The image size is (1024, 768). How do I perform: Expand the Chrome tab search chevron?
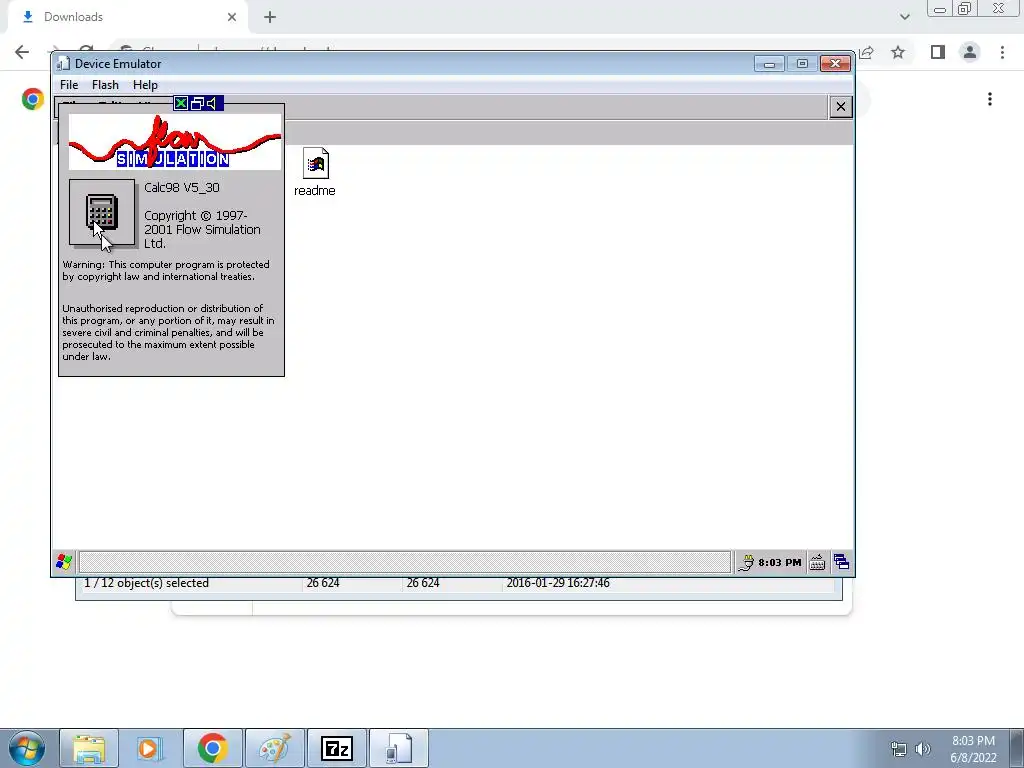tap(904, 17)
